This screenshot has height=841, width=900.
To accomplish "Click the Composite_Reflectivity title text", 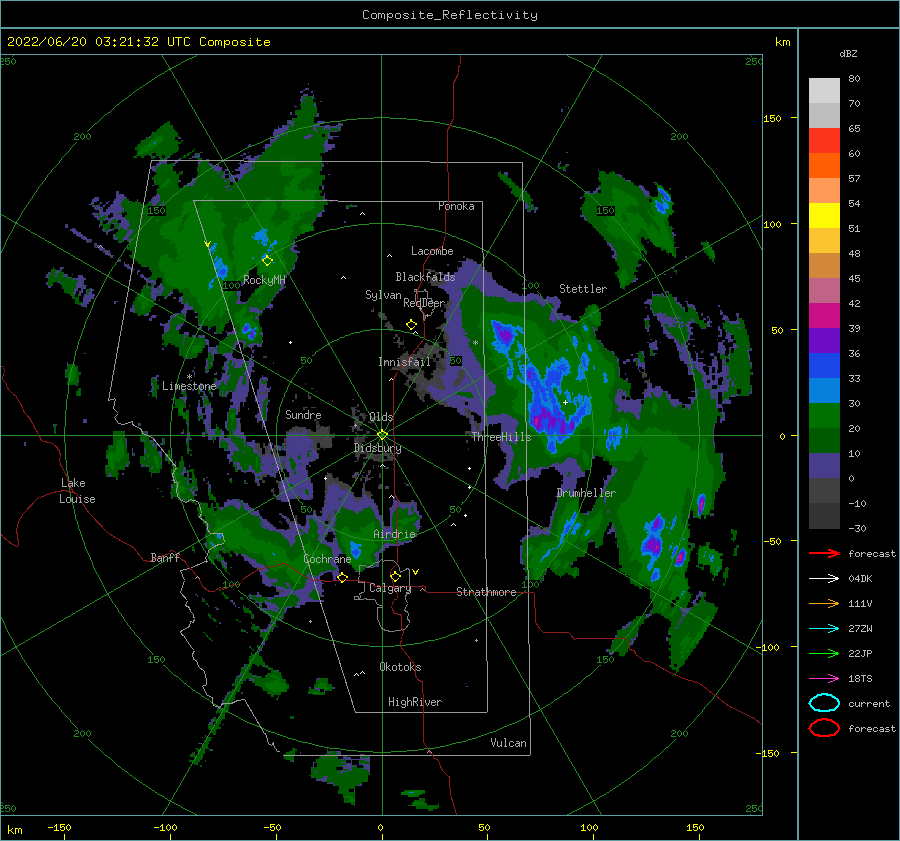I will click(x=450, y=15).
